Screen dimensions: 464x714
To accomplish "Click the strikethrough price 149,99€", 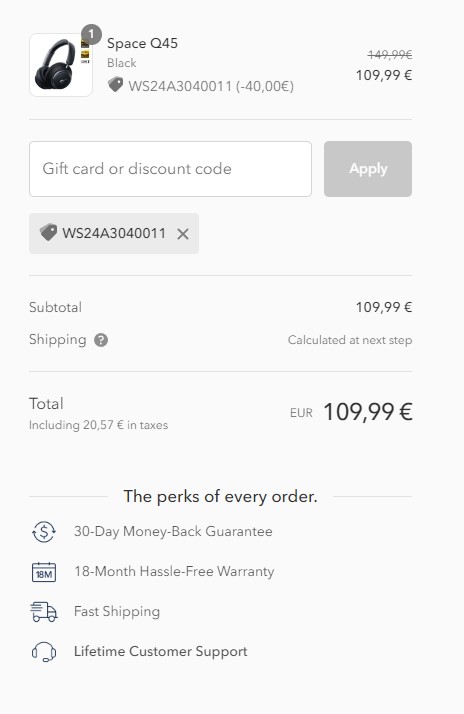I will 390,55.
